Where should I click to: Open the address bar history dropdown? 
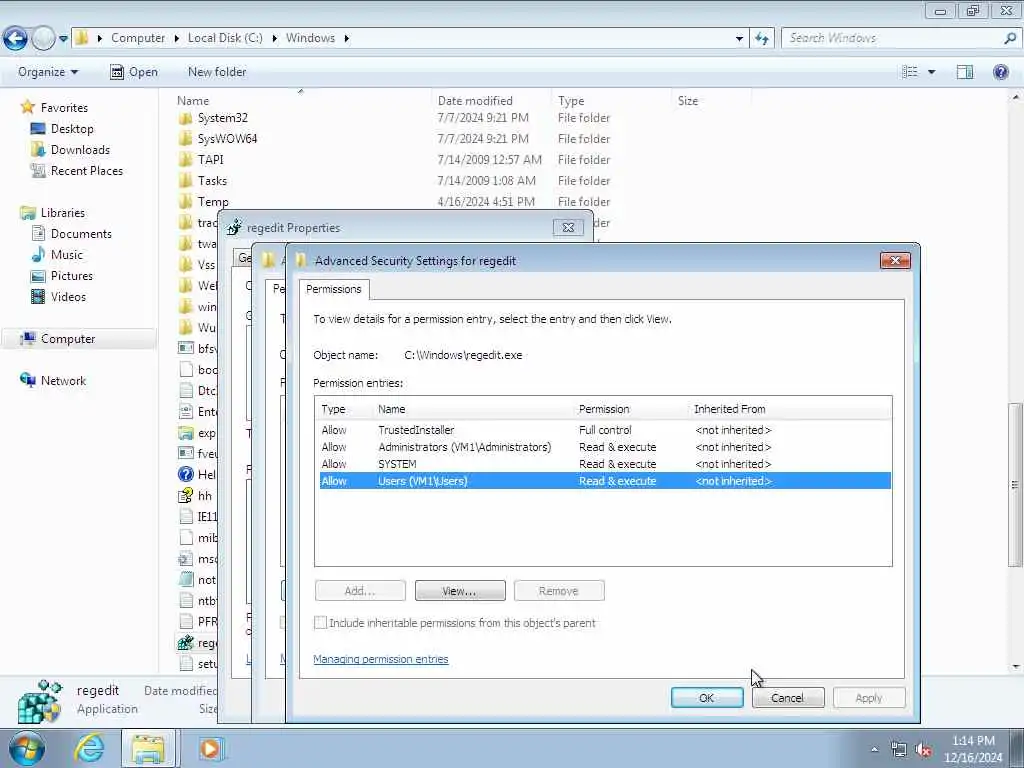(739, 39)
